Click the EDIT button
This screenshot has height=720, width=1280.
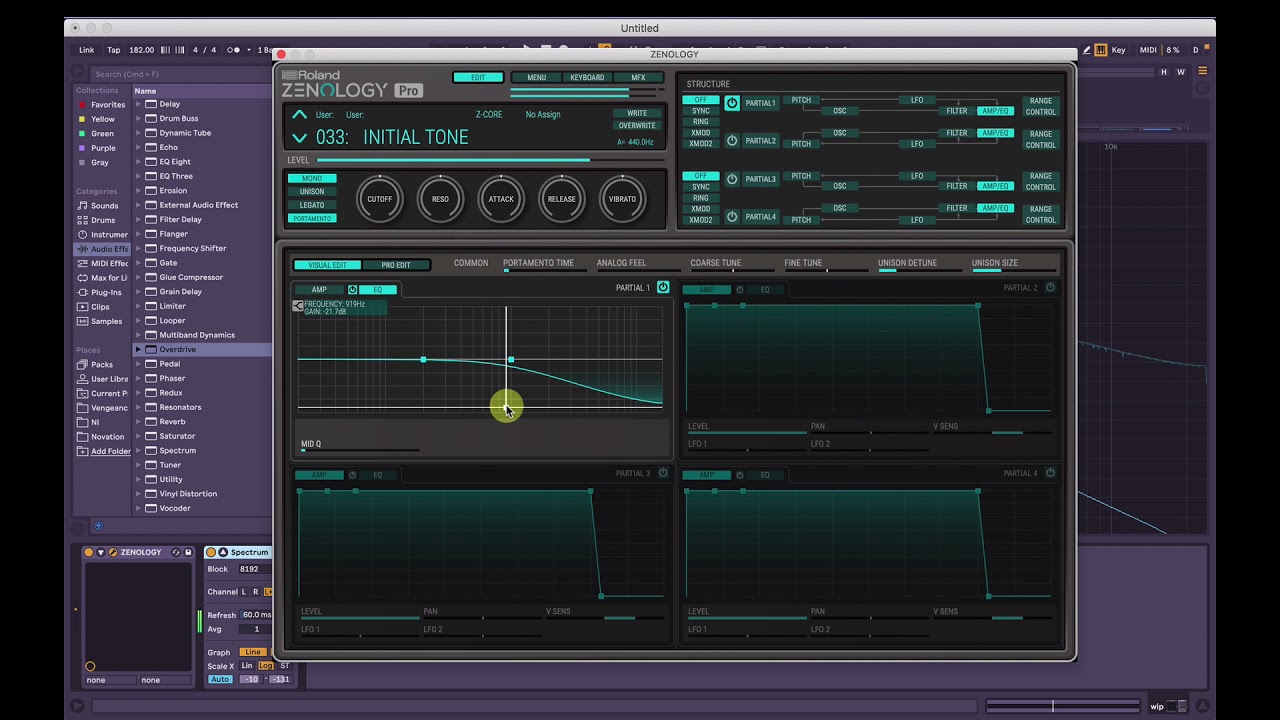pos(478,78)
